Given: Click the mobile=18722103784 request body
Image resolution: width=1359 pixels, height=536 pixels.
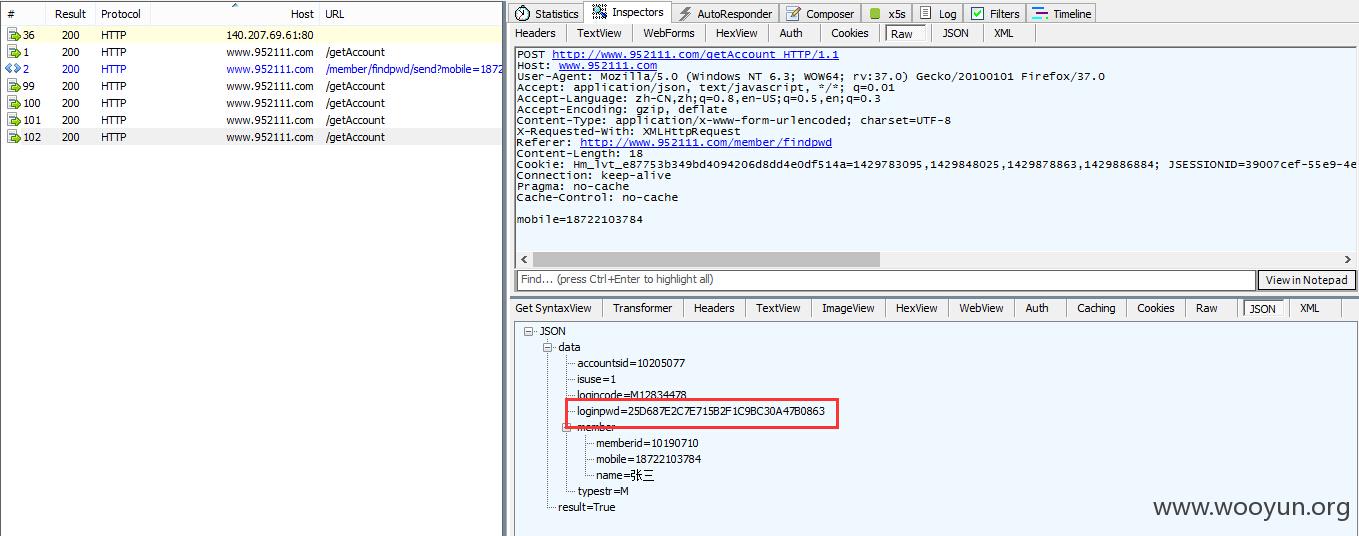Looking at the screenshot, I should 580,219.
